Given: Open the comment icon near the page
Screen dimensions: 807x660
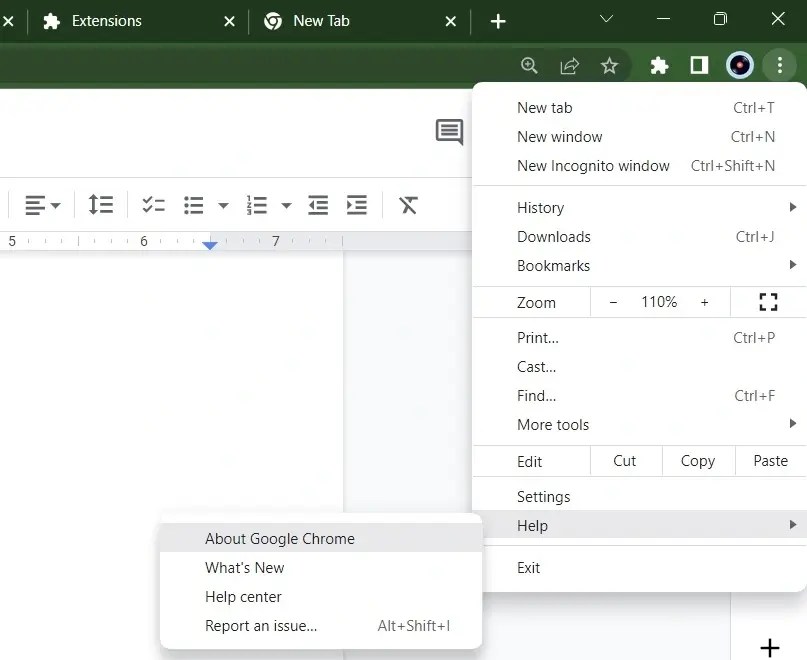Looking at the screenshot, I should 449,131.
